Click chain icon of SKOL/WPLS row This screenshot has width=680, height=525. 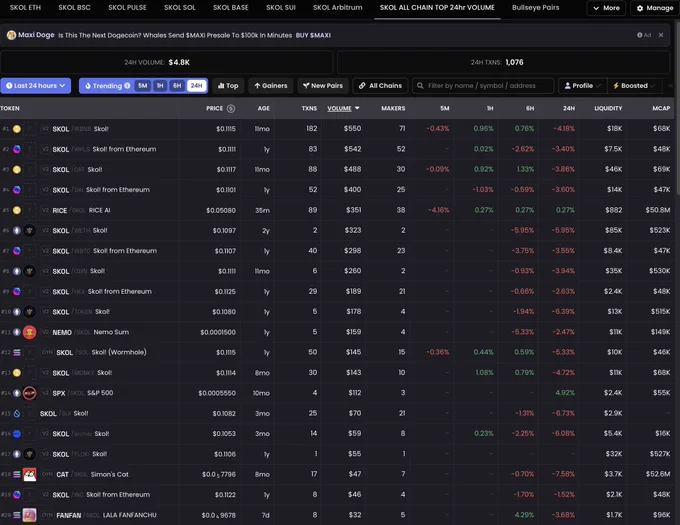point(16,149)
